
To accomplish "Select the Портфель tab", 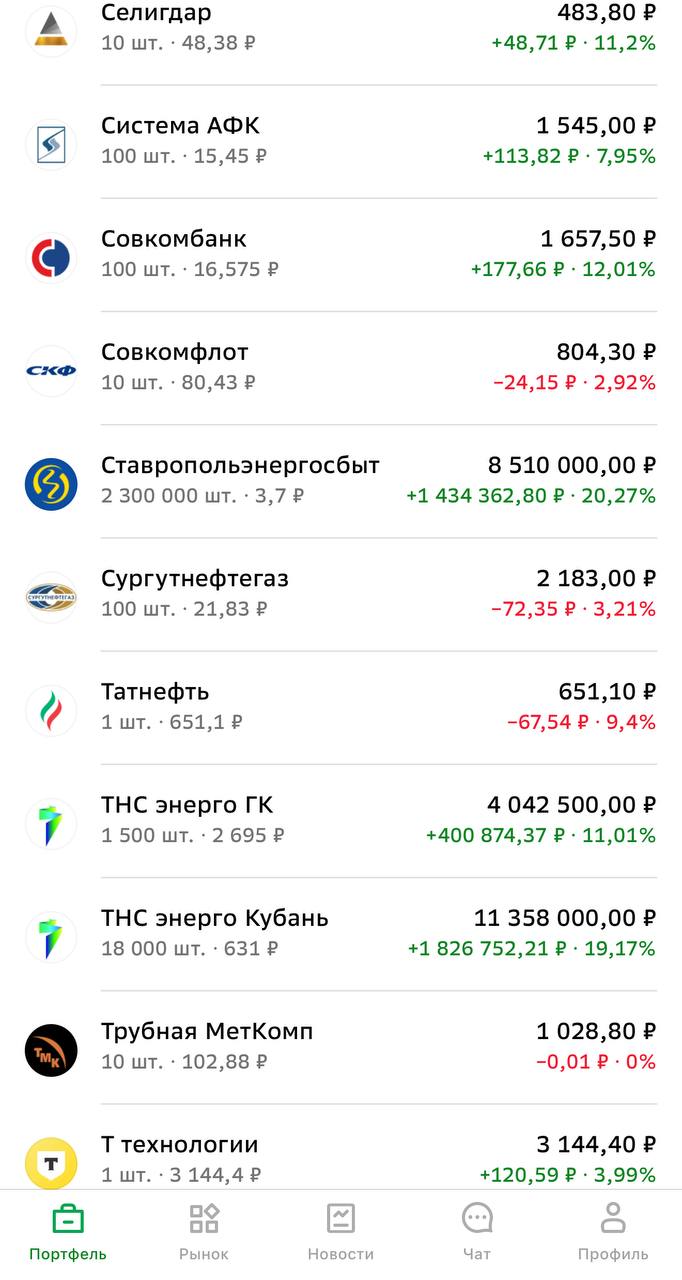I will [68, 1232].
